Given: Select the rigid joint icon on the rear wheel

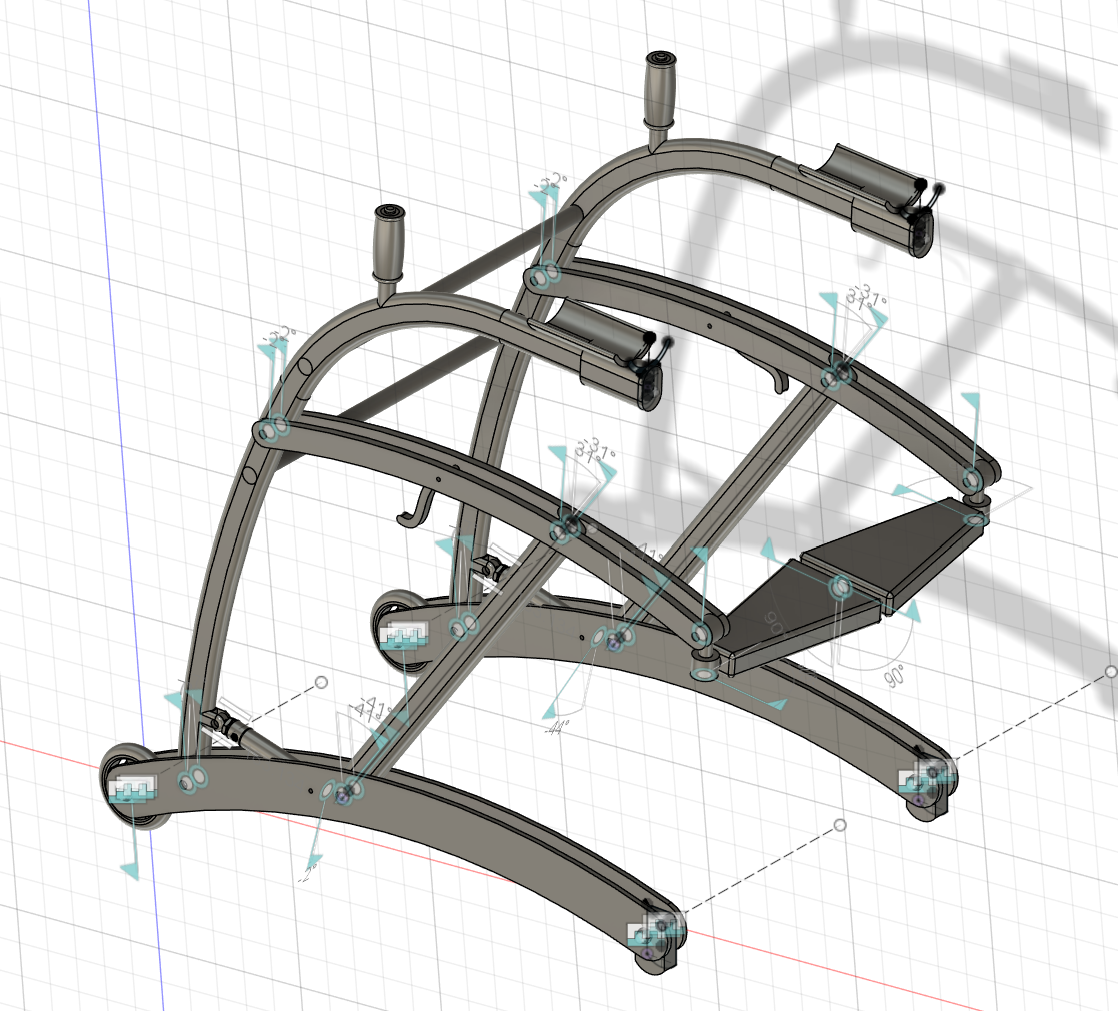Looking at the screenshot, I should point(404,635).
